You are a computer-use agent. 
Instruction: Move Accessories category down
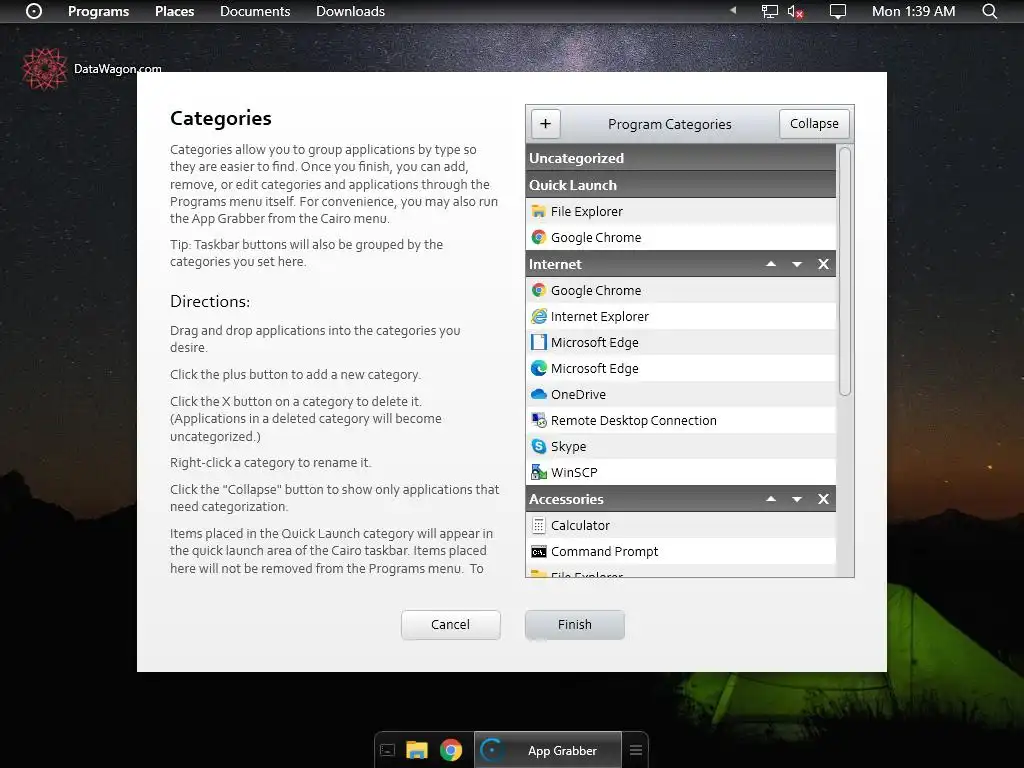(x=797, y=499)
